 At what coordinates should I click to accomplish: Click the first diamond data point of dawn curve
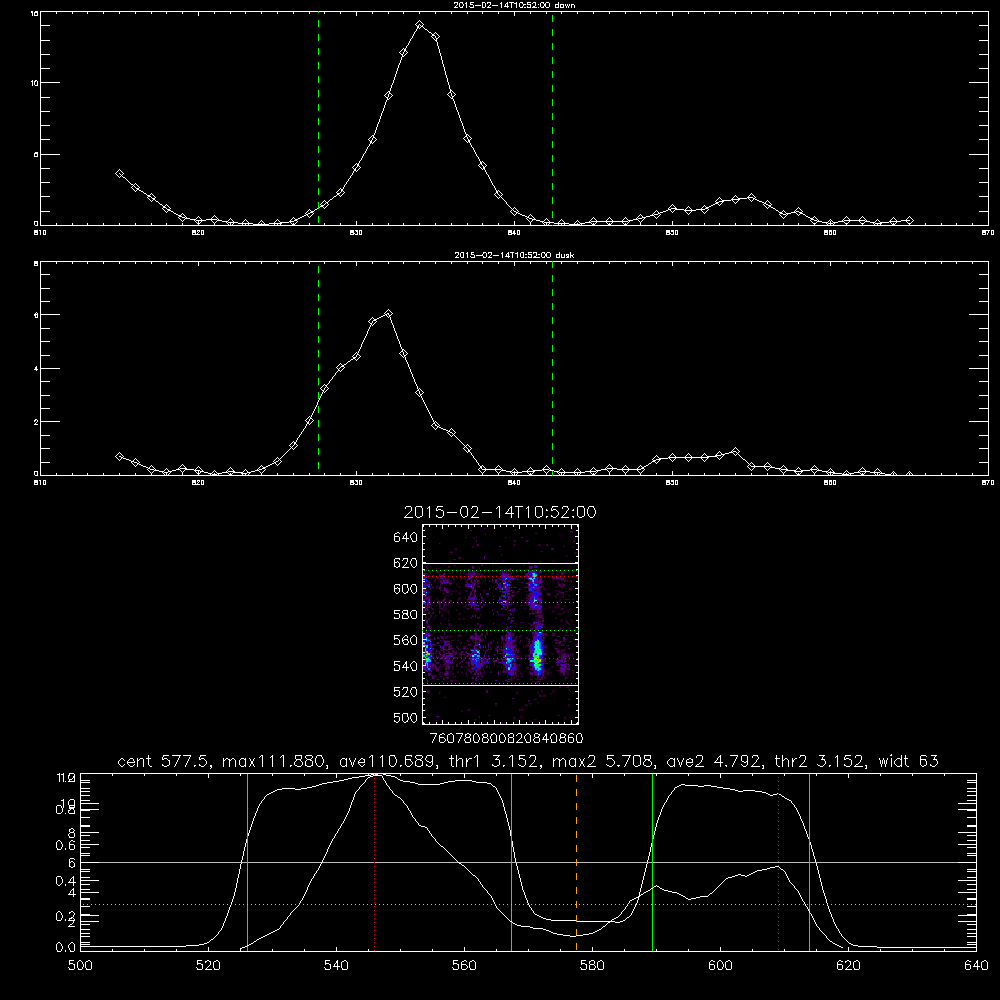[x=119, y=173]
